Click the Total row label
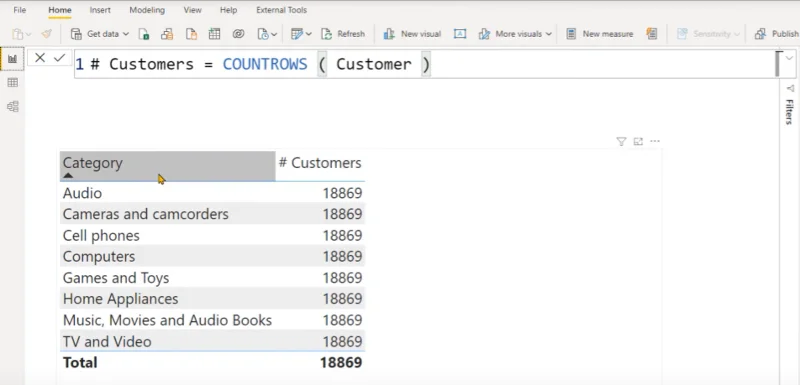The width and height of the screenshot is (800, 385). [80, 363]
